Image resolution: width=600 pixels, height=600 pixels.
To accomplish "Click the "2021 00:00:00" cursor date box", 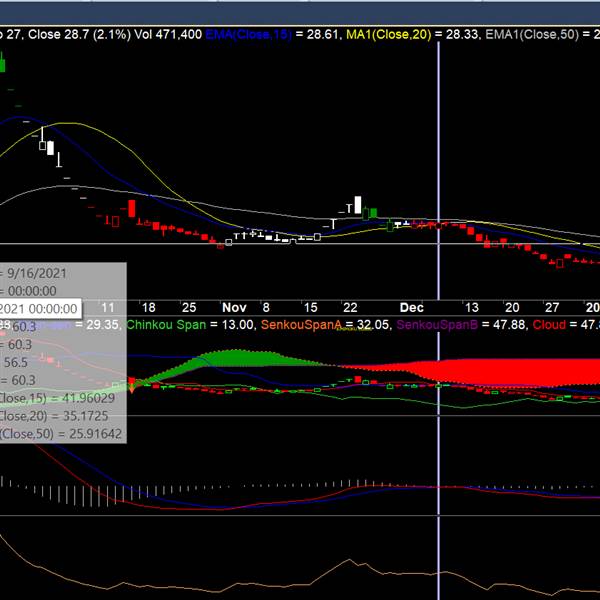I will coord(40,308).
